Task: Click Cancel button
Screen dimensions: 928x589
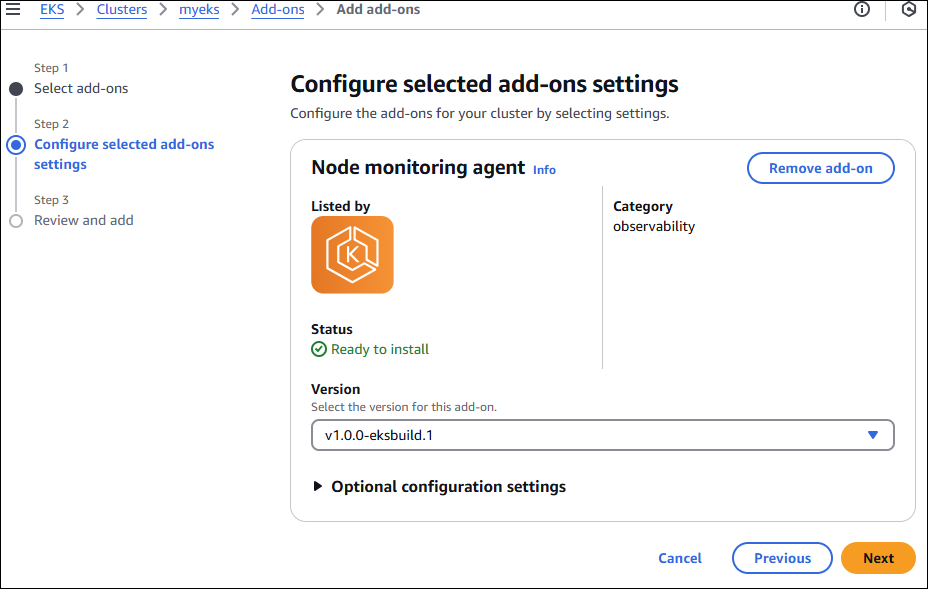Action: click(679, 558)
